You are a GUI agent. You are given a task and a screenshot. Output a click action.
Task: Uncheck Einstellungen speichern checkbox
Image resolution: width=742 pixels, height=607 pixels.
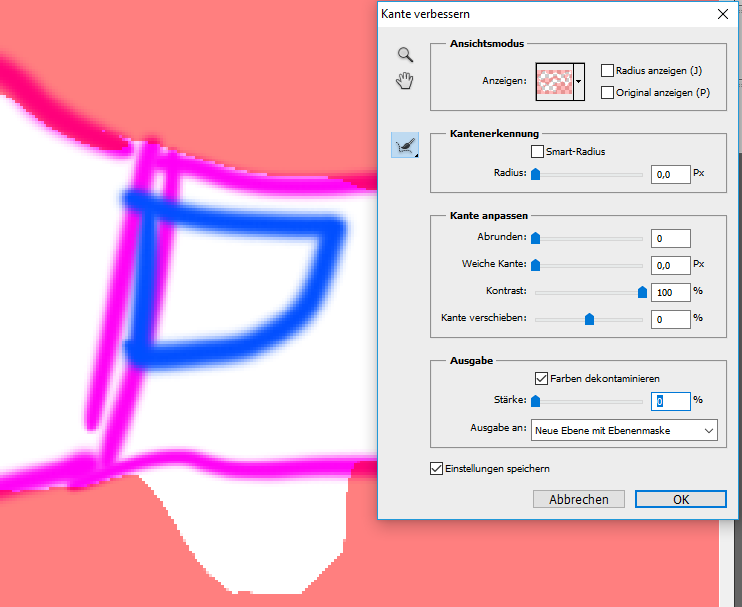(436, 468)
